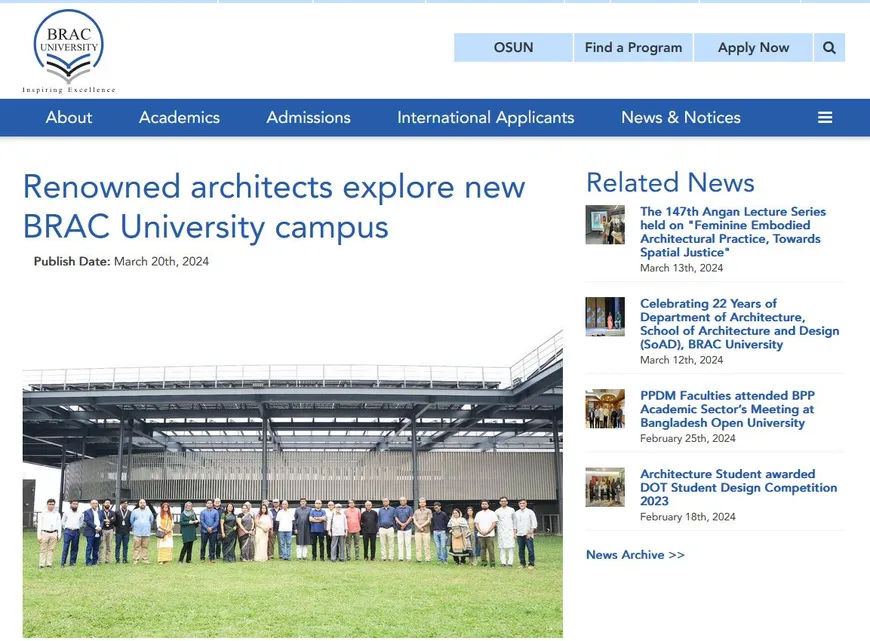Image resolution: width=870 pixels, height=641 pixels.
Task: Expand the hamburger menu icon
Action: click(x=825, y=118)
